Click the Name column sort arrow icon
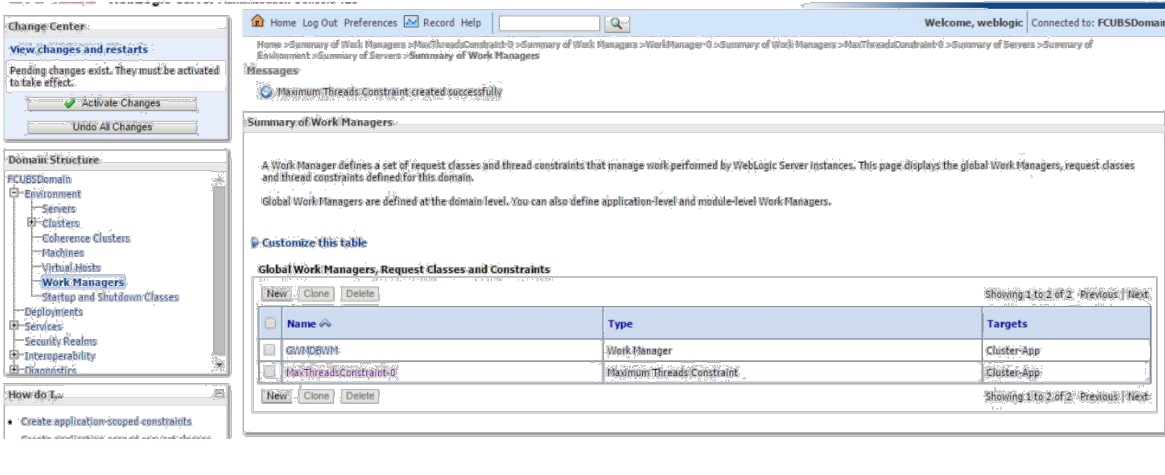 tap(325, 324)
